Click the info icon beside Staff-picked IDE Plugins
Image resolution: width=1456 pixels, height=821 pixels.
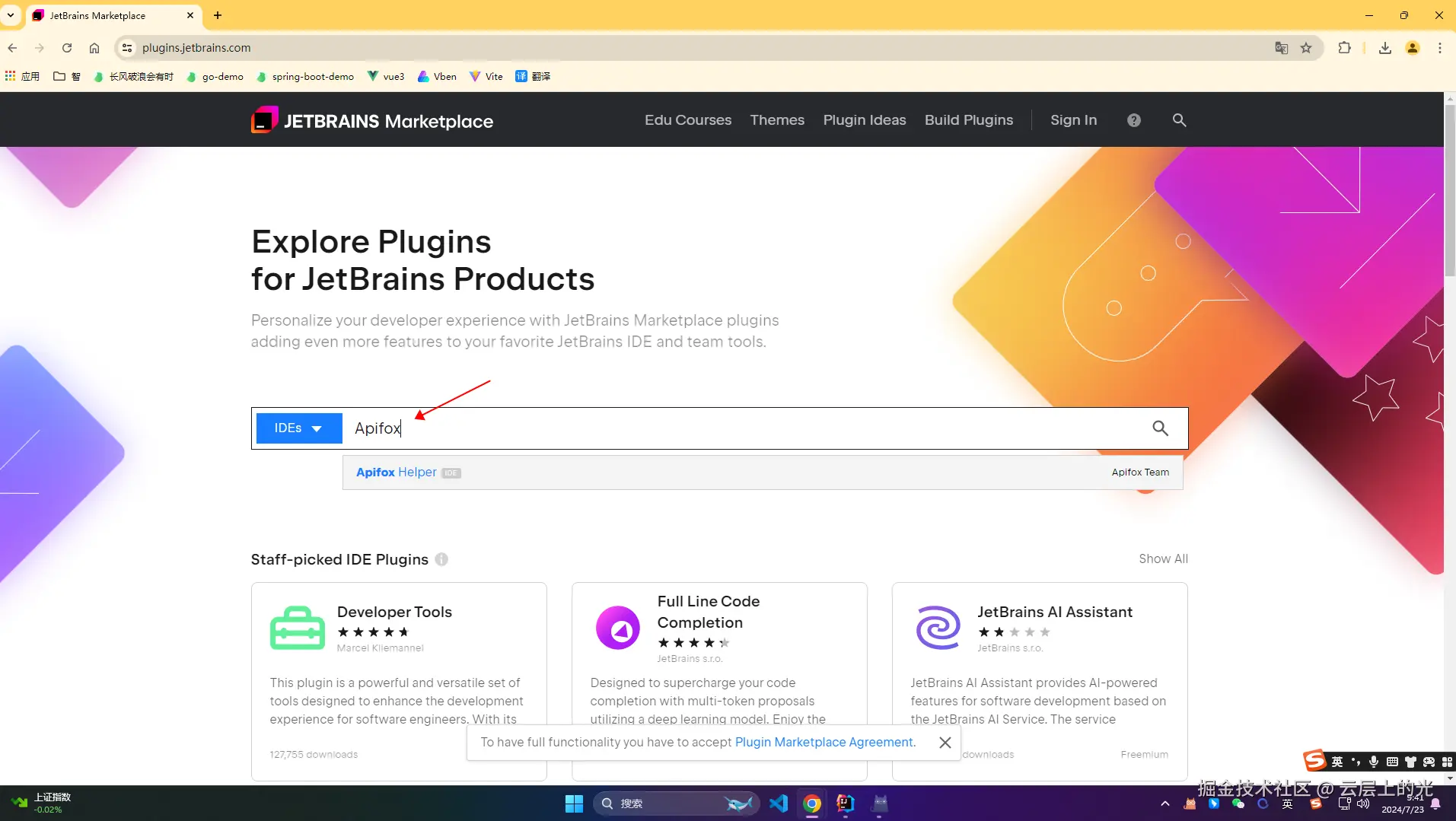click(441, 559)
